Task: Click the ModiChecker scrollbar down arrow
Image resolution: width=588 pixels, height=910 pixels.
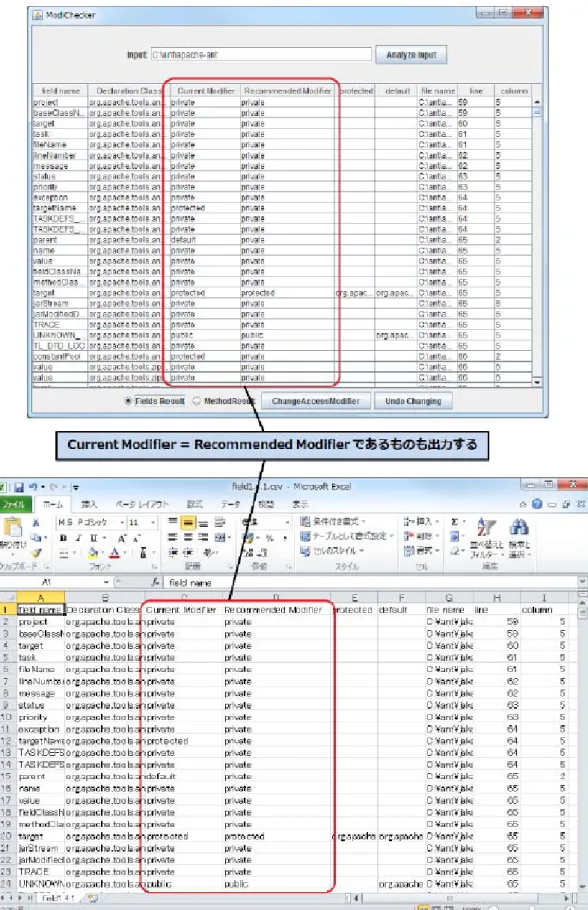Action: pos(537,382)
